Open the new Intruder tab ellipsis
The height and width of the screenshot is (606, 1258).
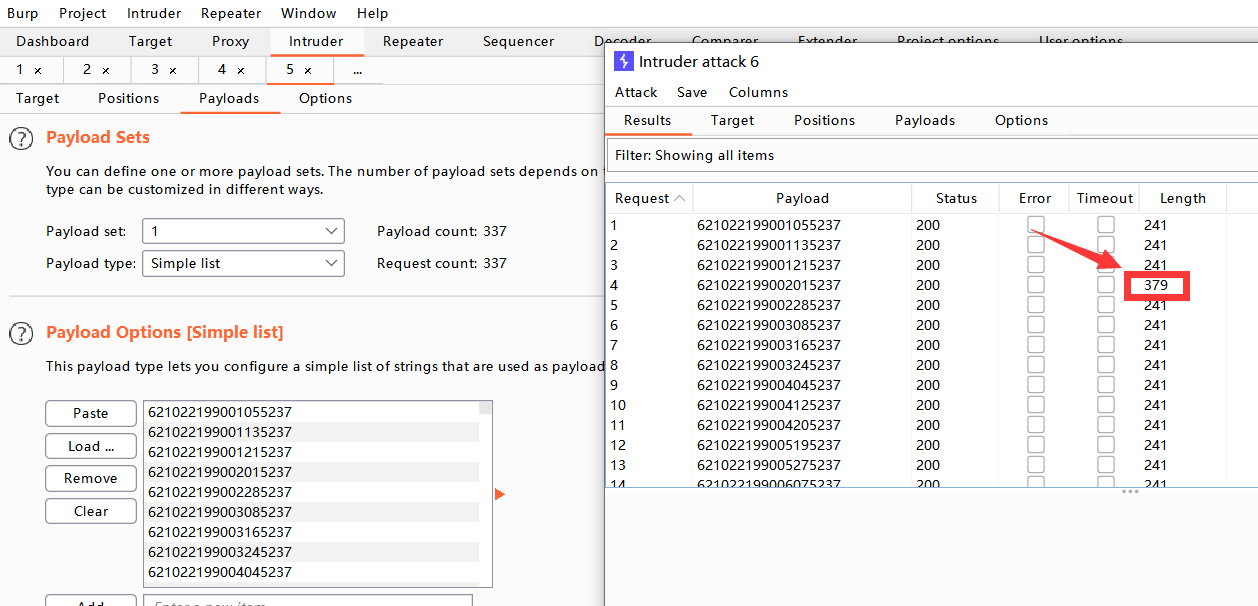[357, 70]
